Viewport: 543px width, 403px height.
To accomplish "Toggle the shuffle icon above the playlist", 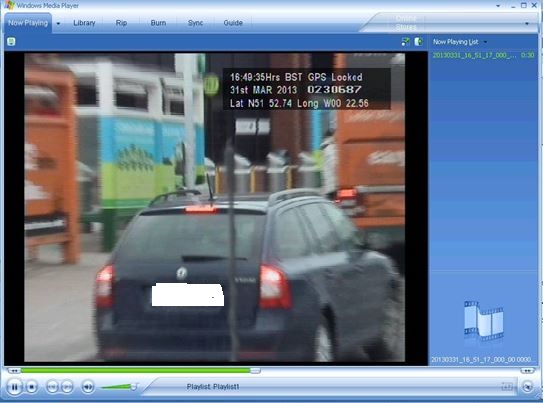I will [406, 42].
